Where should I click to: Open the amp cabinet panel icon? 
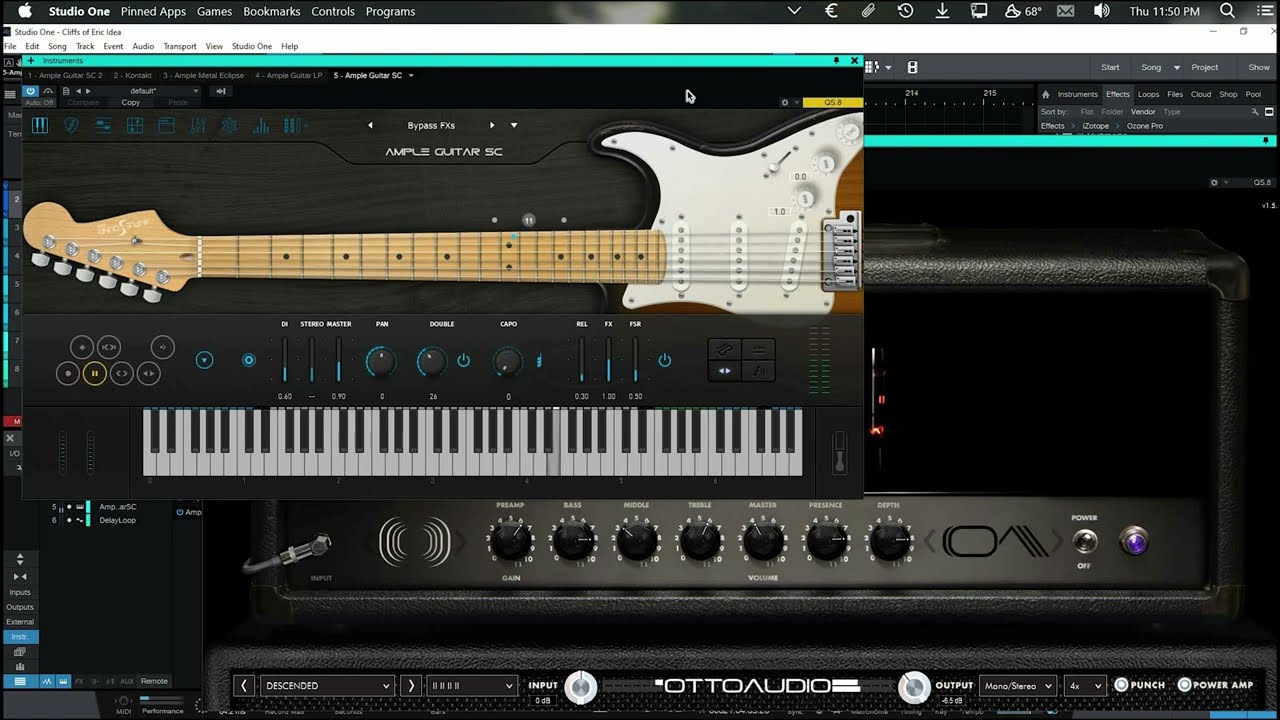tap(166, 126)
